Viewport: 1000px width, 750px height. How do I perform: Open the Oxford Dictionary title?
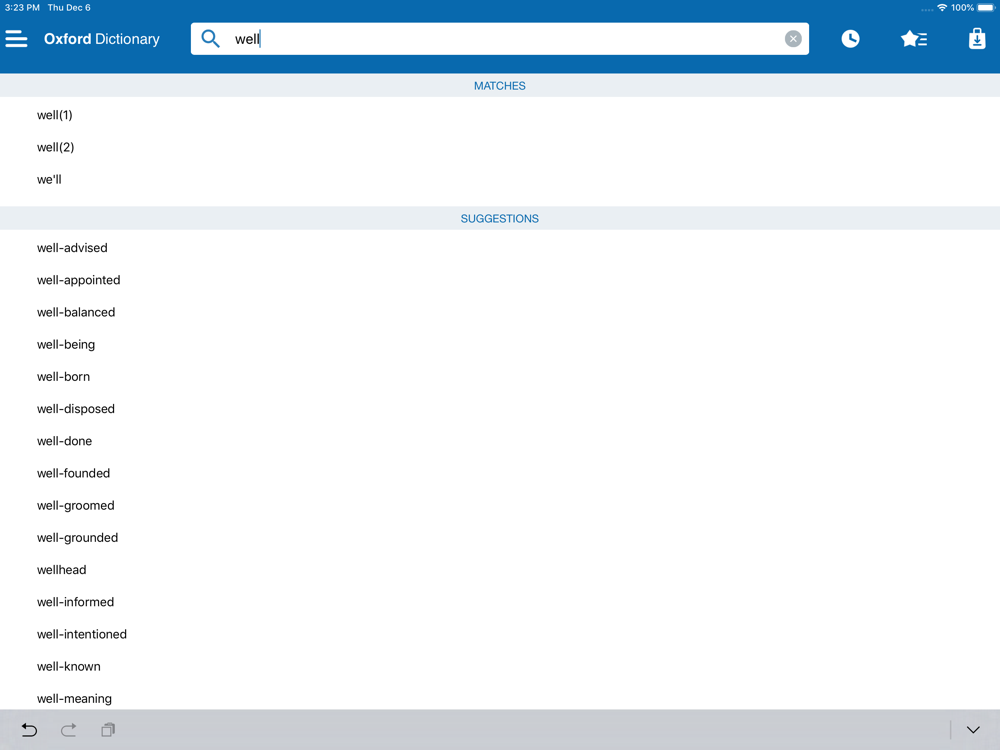(101, 39)
